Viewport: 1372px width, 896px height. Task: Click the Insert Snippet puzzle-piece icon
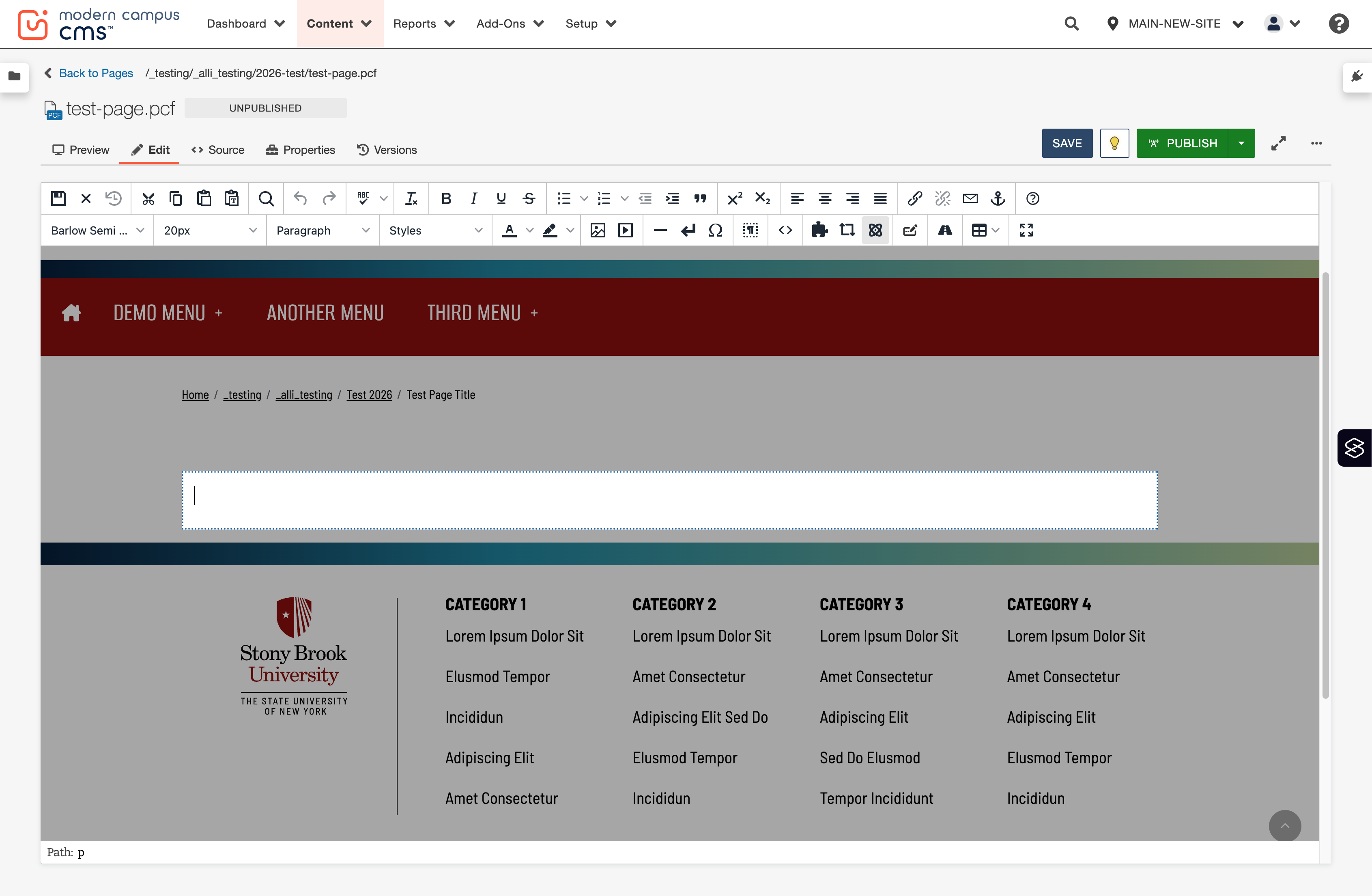(x=819, y=230)
